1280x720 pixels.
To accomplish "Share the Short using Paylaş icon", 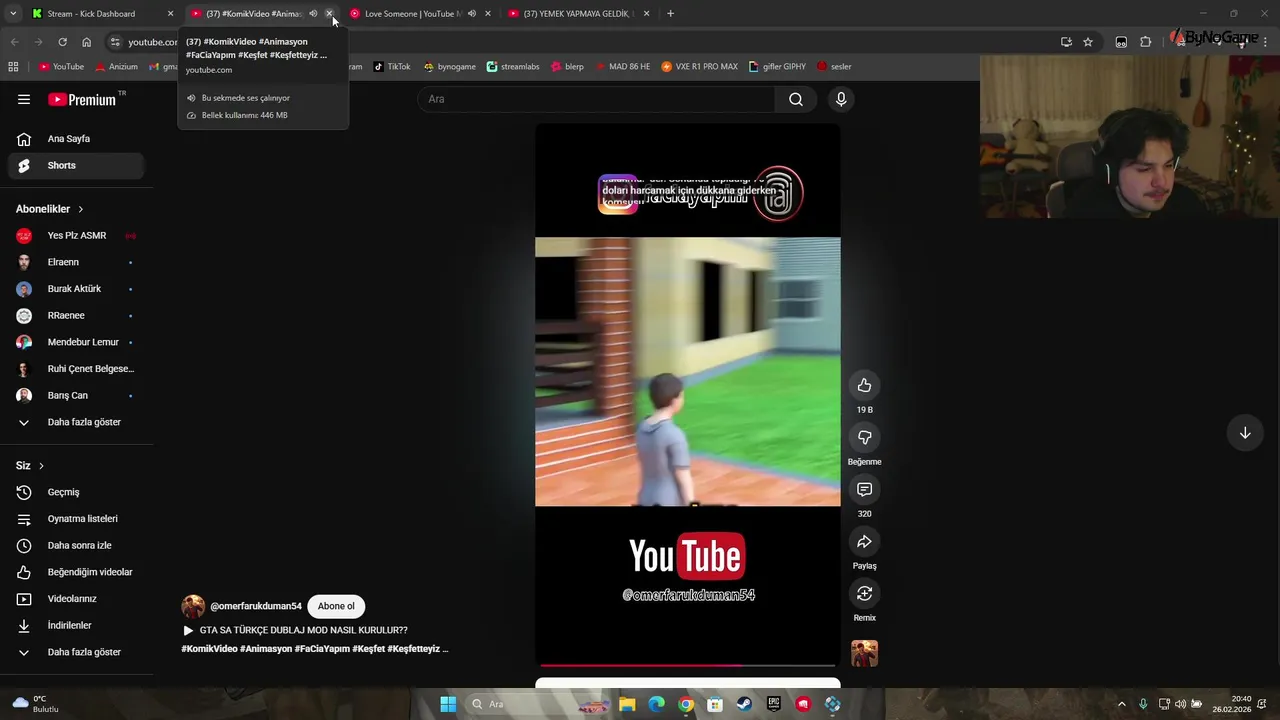I will click(864, 541).
